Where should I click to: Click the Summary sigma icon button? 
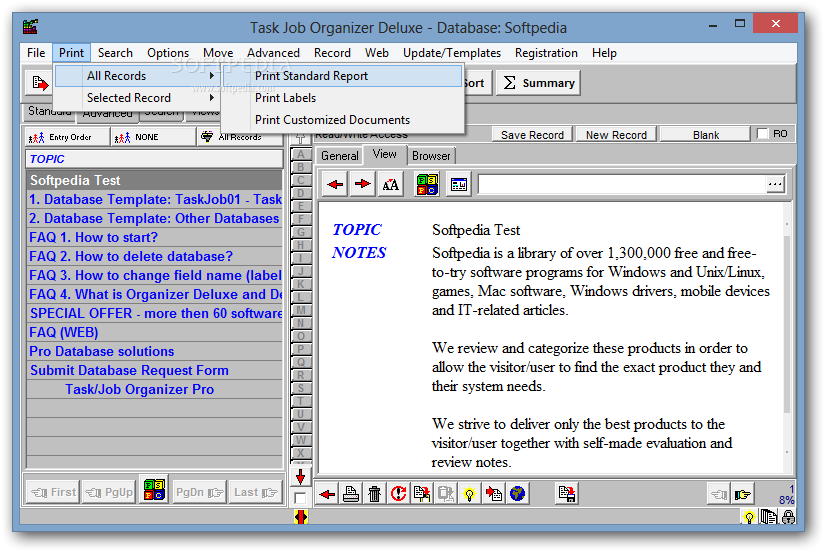538,83
